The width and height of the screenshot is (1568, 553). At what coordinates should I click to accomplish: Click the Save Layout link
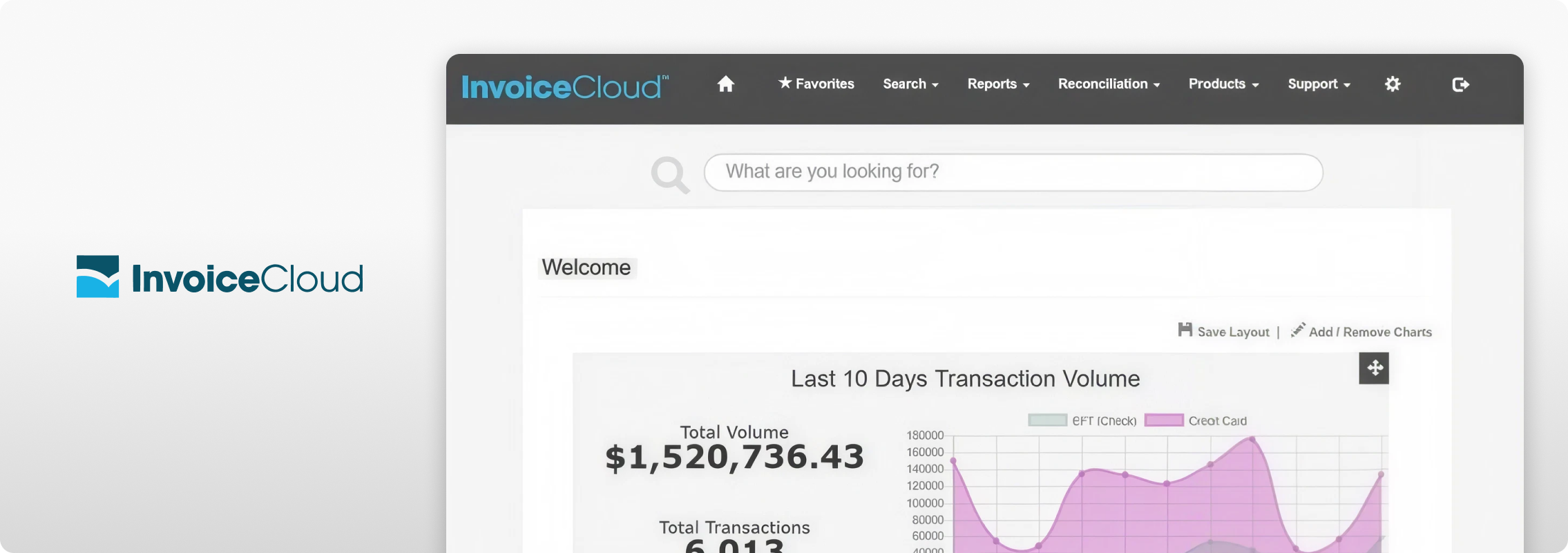[x=1233, y=332]
